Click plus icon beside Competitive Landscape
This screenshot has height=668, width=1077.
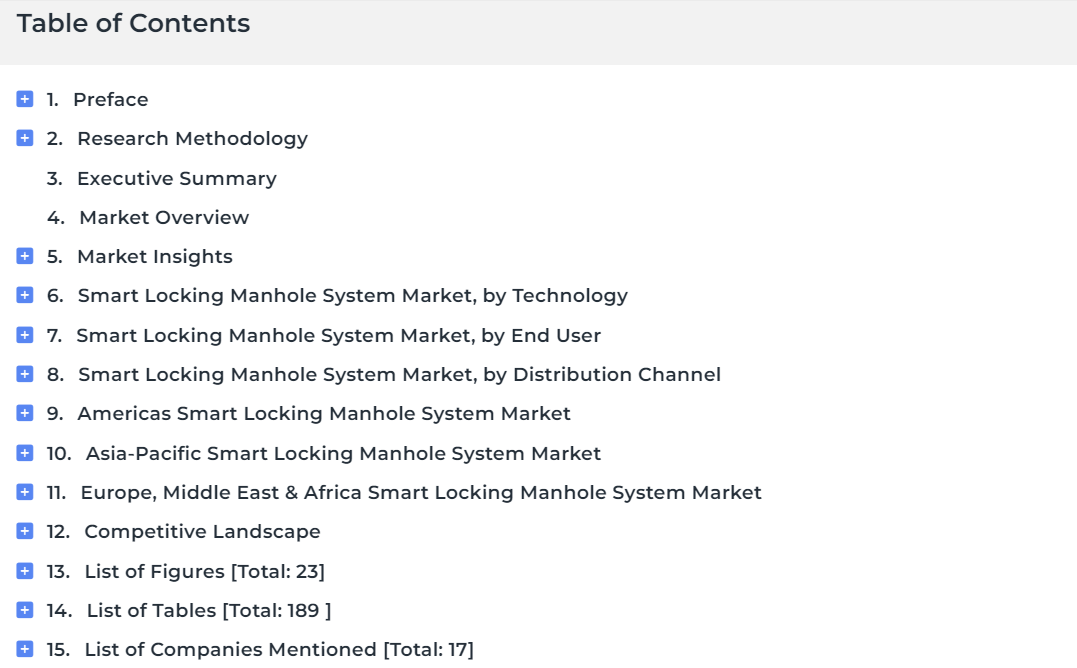point(25,531)
